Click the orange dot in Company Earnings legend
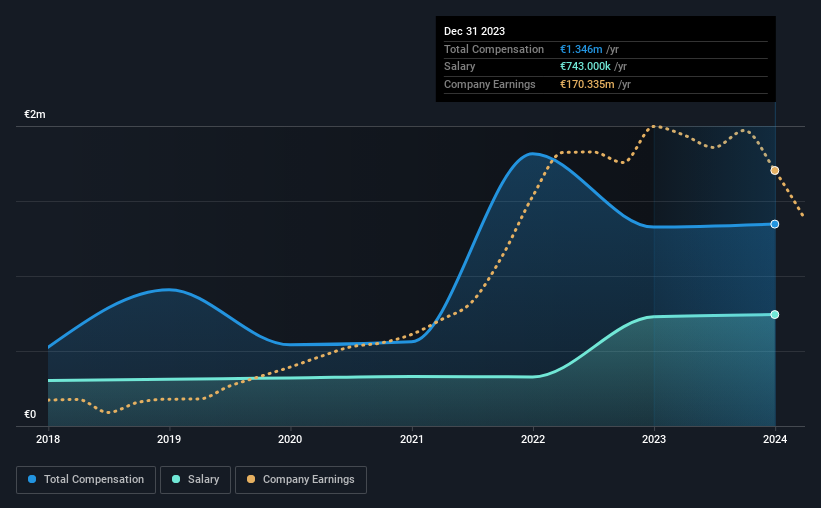 click(251, 479)
